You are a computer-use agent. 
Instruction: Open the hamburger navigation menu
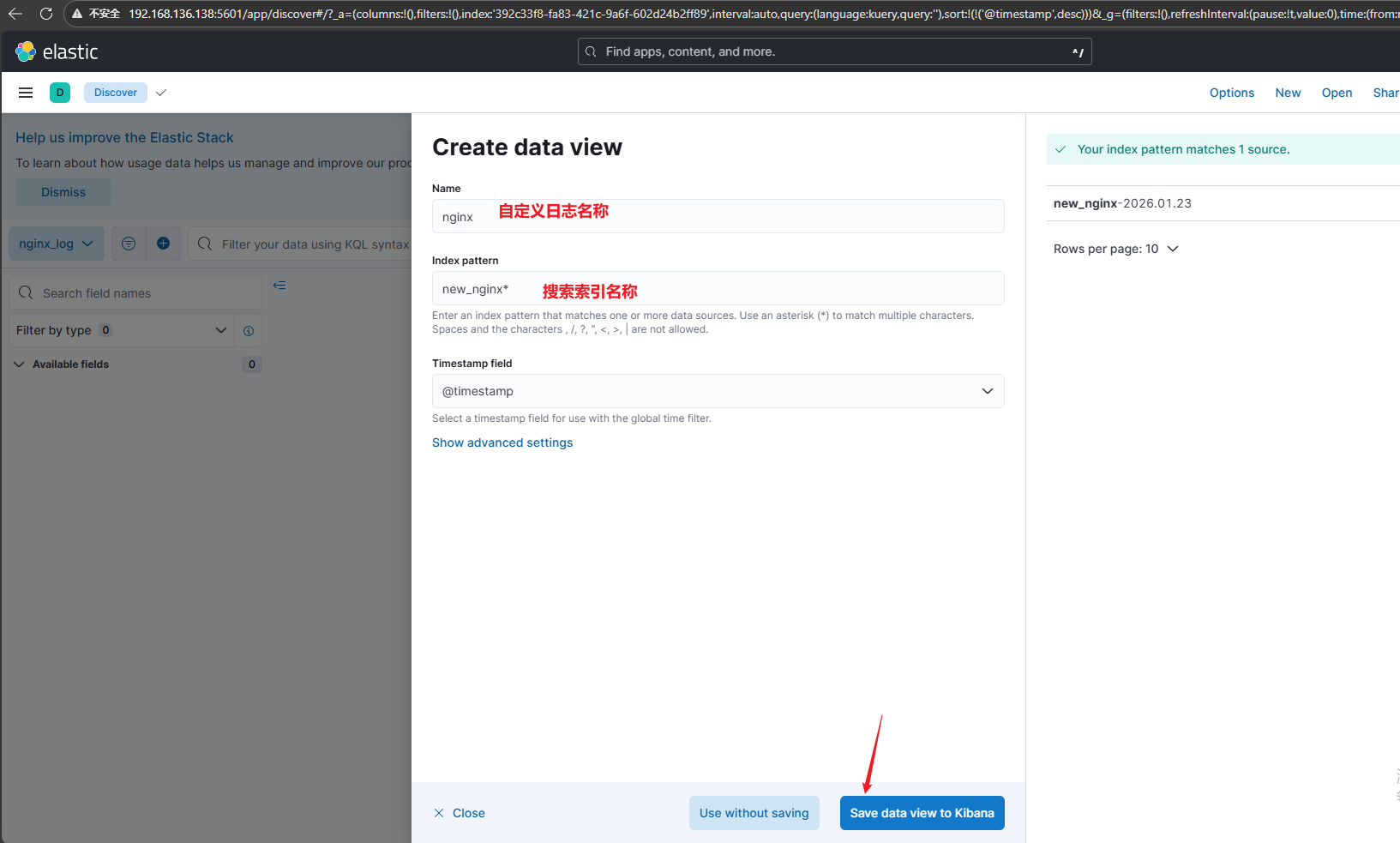click(26, 93)
